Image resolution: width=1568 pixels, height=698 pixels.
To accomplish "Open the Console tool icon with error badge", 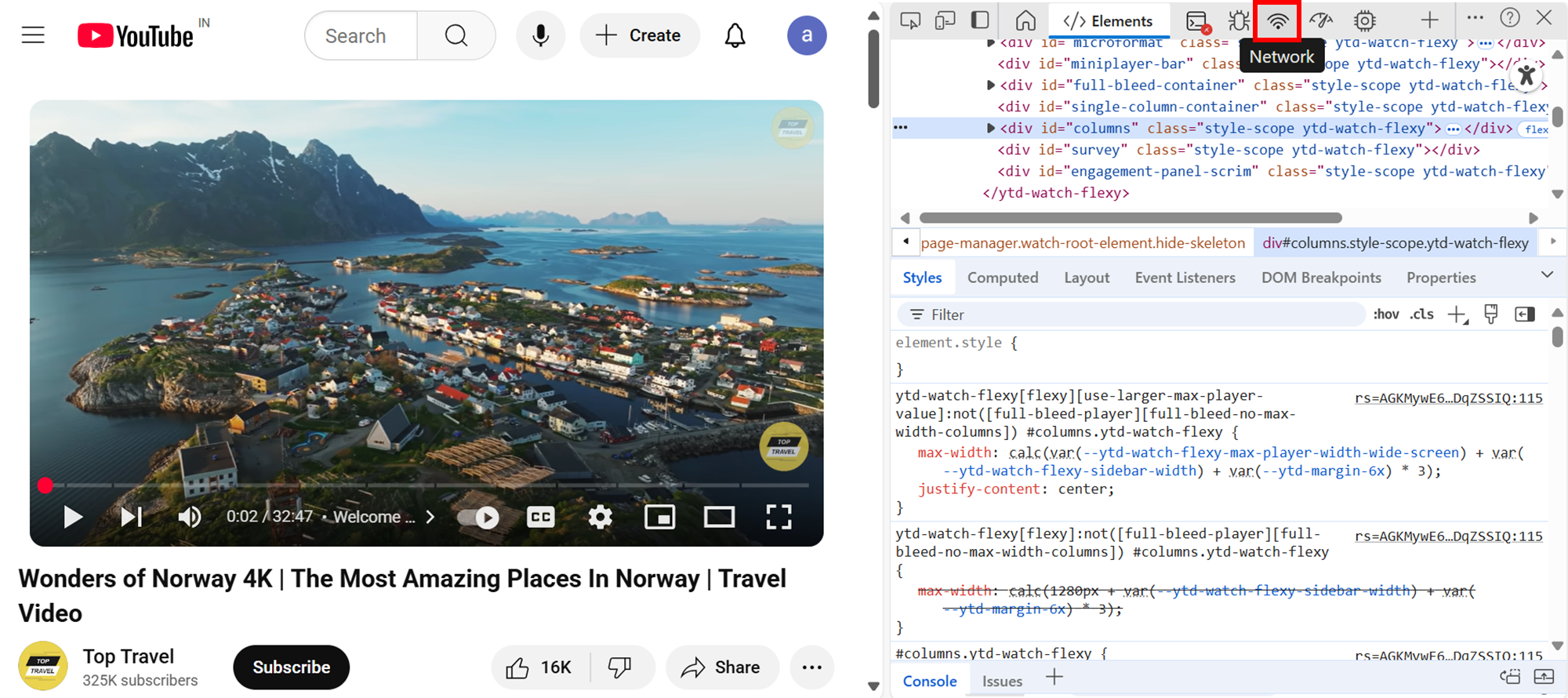I will coord(1198,21).
